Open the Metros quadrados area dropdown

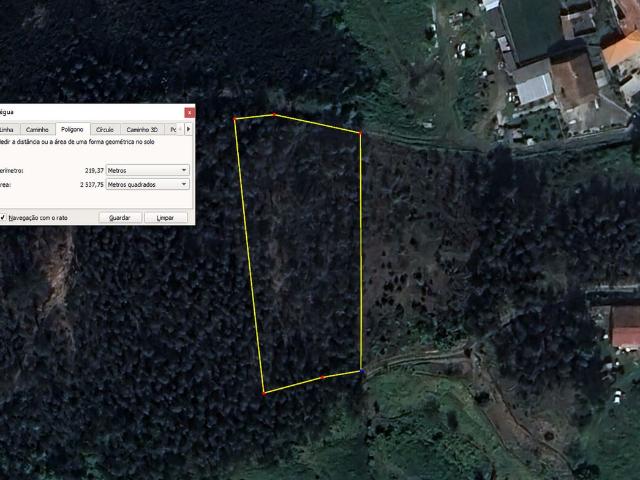147,184
